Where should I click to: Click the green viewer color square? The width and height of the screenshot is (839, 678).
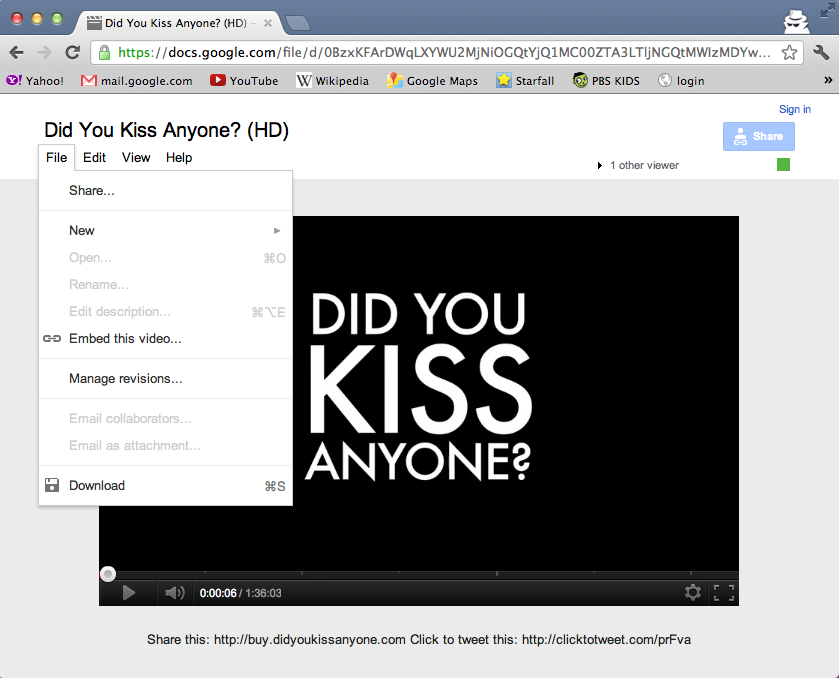point(783,164)
